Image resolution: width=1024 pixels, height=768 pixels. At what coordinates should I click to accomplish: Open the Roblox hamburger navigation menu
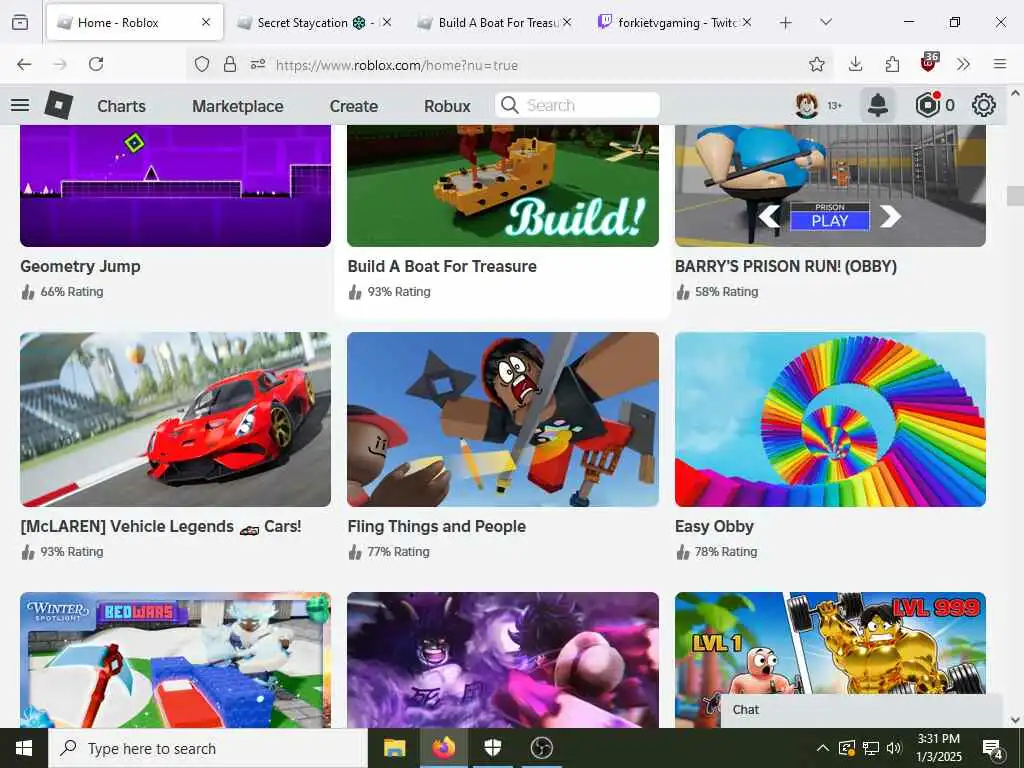click(x=20, y=105)
